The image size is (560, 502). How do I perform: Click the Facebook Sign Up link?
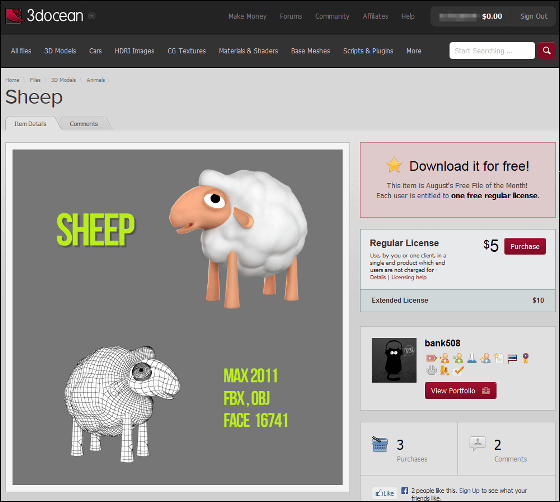point(469,491)
